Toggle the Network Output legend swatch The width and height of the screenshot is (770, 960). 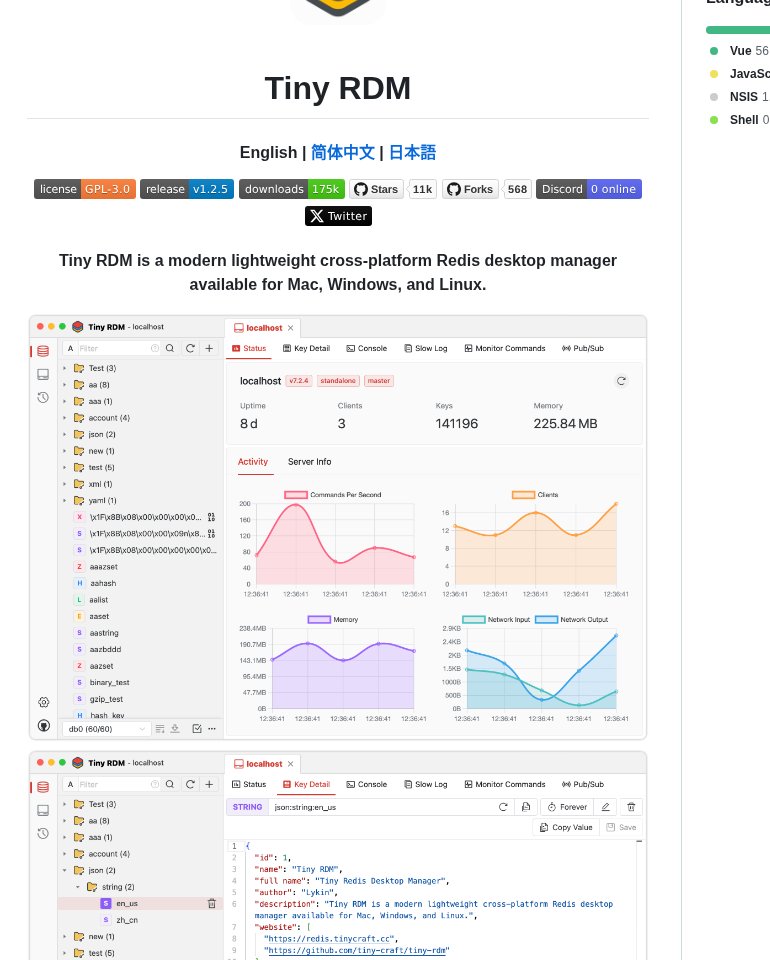coord(547,620)
